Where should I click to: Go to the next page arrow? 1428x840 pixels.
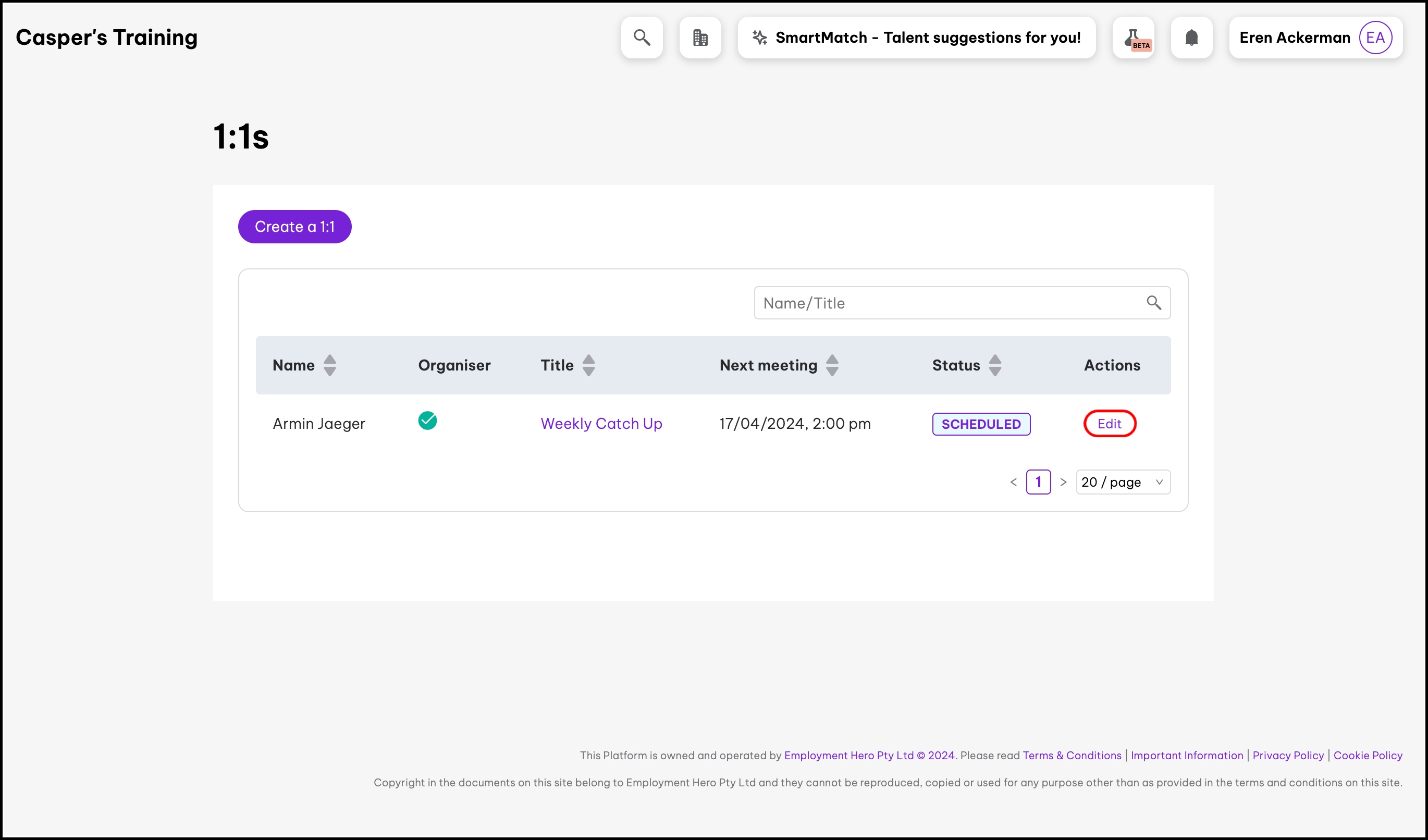tap(1063, 482)
